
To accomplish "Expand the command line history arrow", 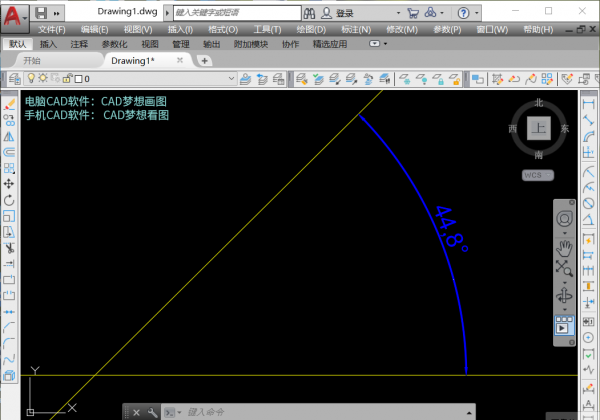I will (x=469, y=412).
